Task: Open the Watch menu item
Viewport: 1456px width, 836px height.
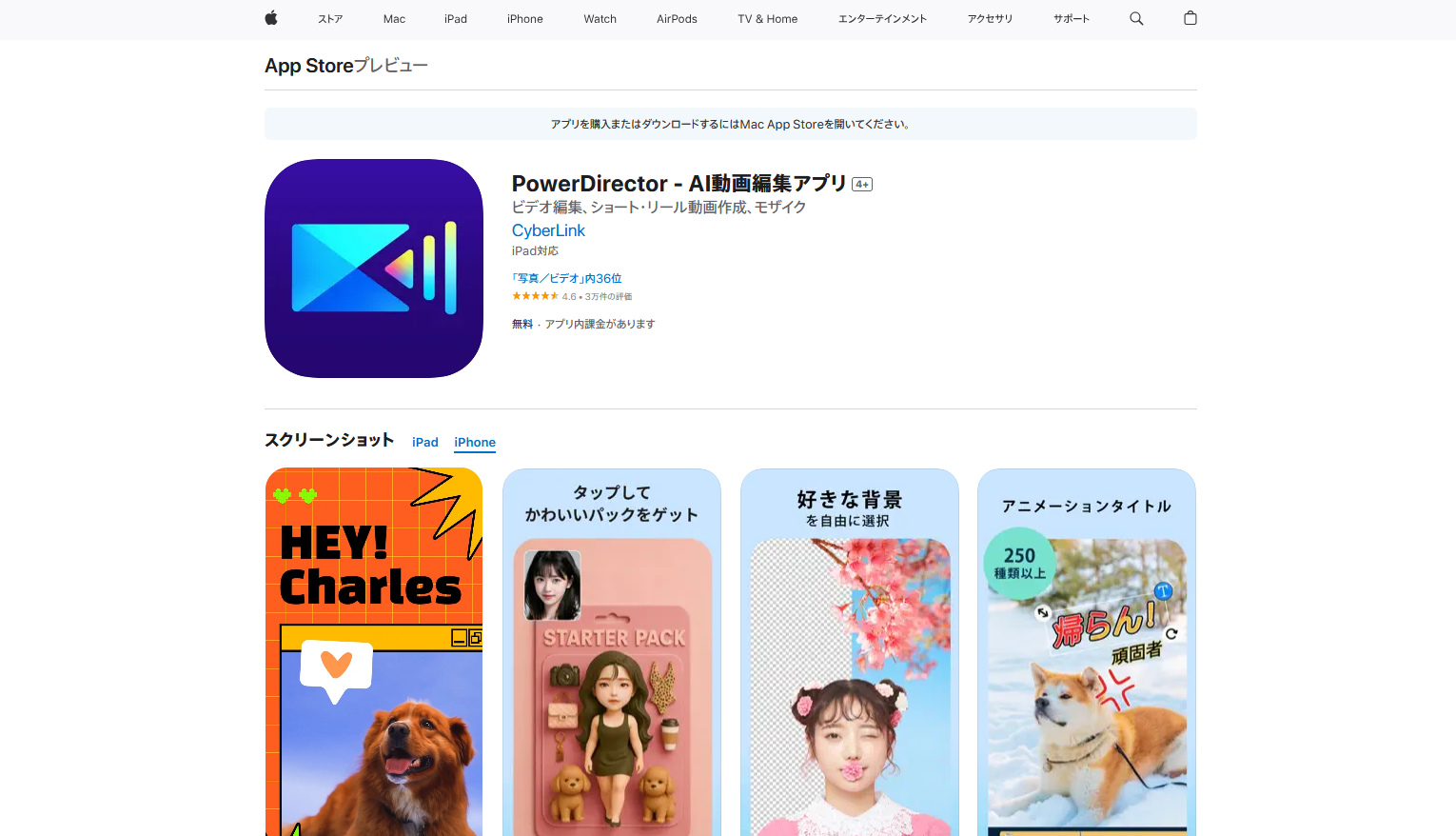Action: (x=600, y=18)
